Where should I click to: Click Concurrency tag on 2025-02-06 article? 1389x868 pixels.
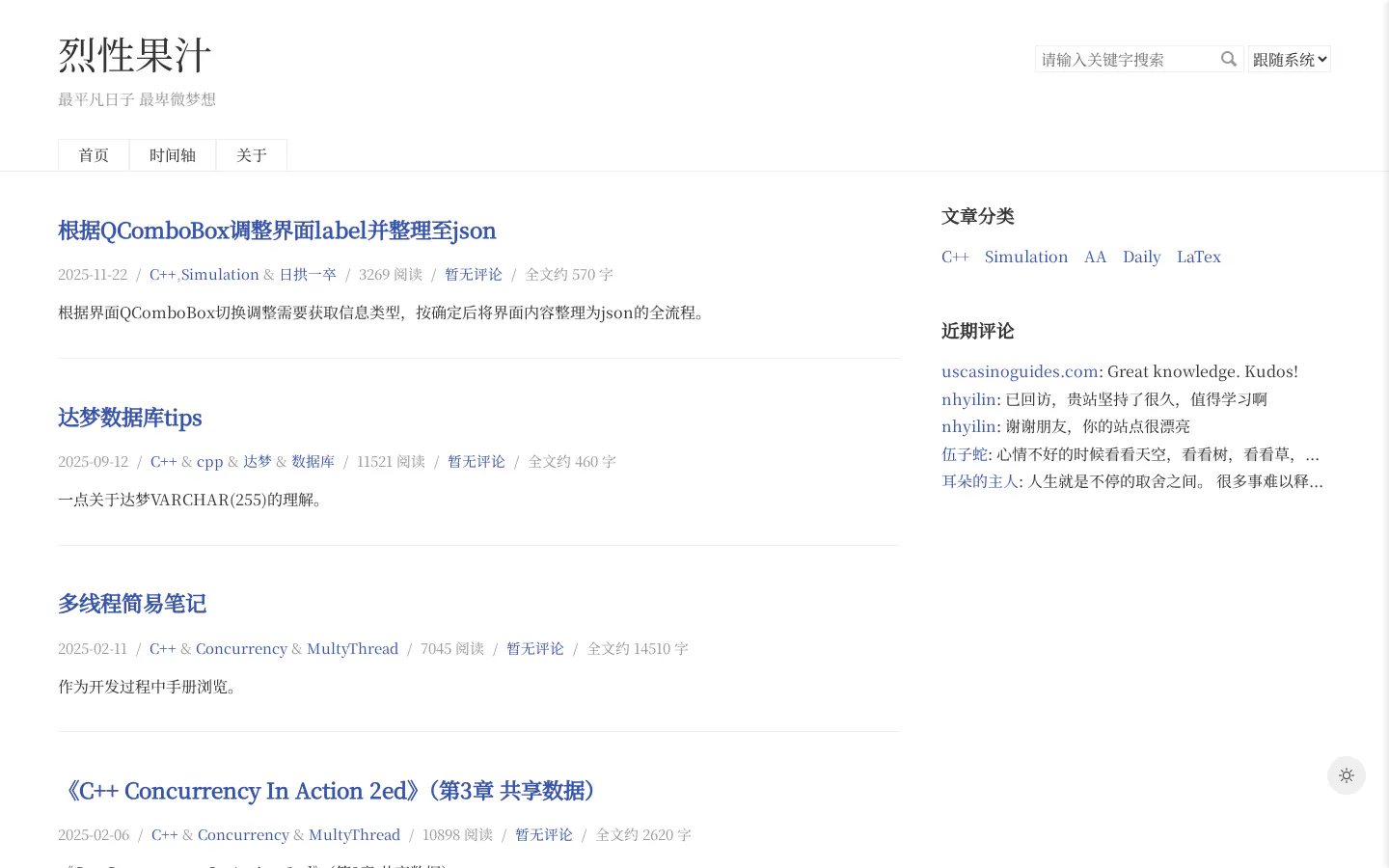tap(243, 835)
